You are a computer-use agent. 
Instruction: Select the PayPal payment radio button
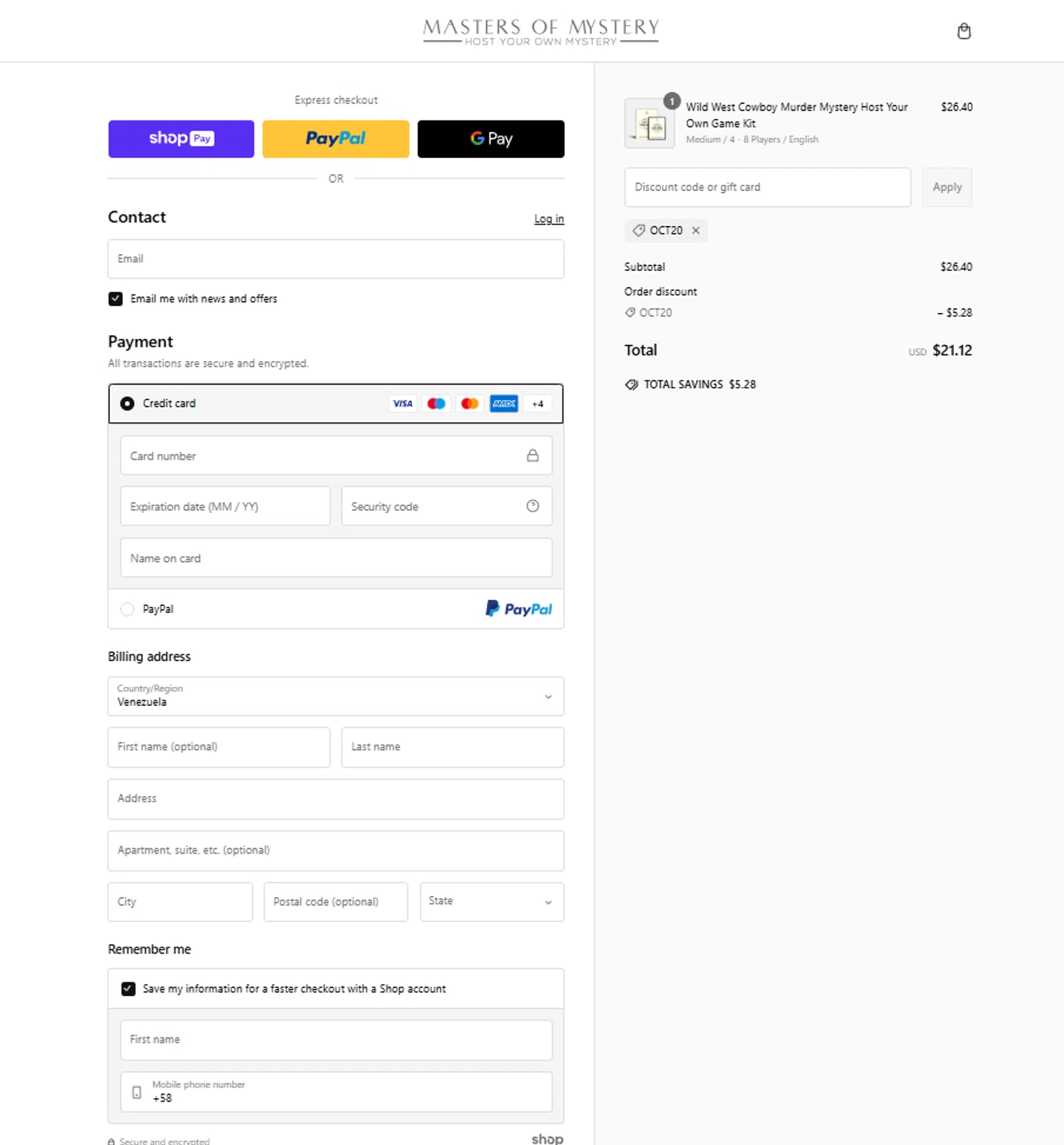[x=127, y=609]
